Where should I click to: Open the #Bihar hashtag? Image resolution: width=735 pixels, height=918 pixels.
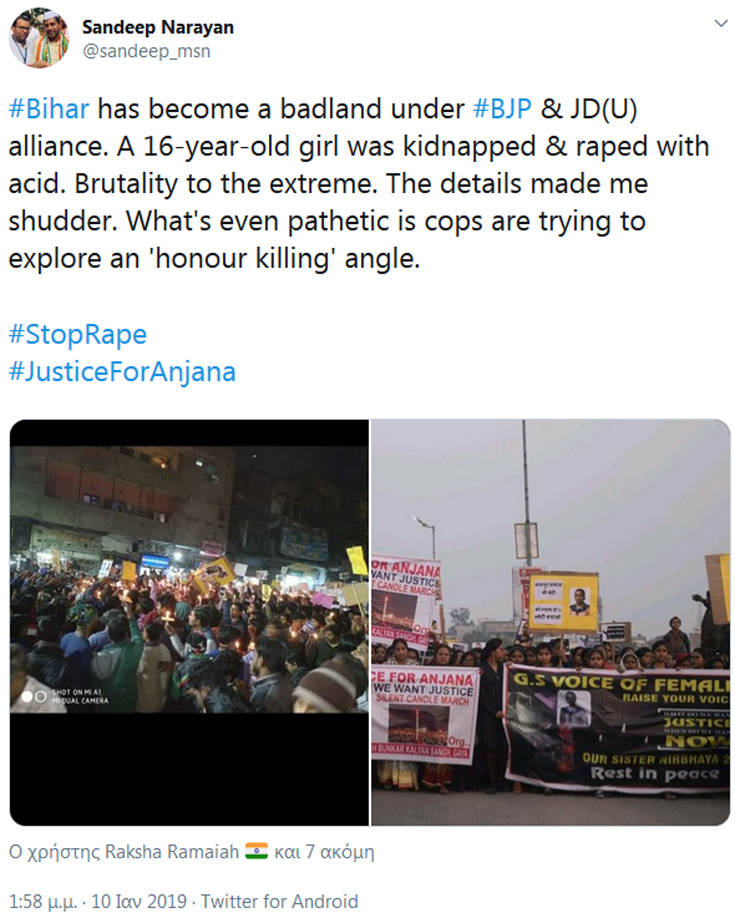49,109
